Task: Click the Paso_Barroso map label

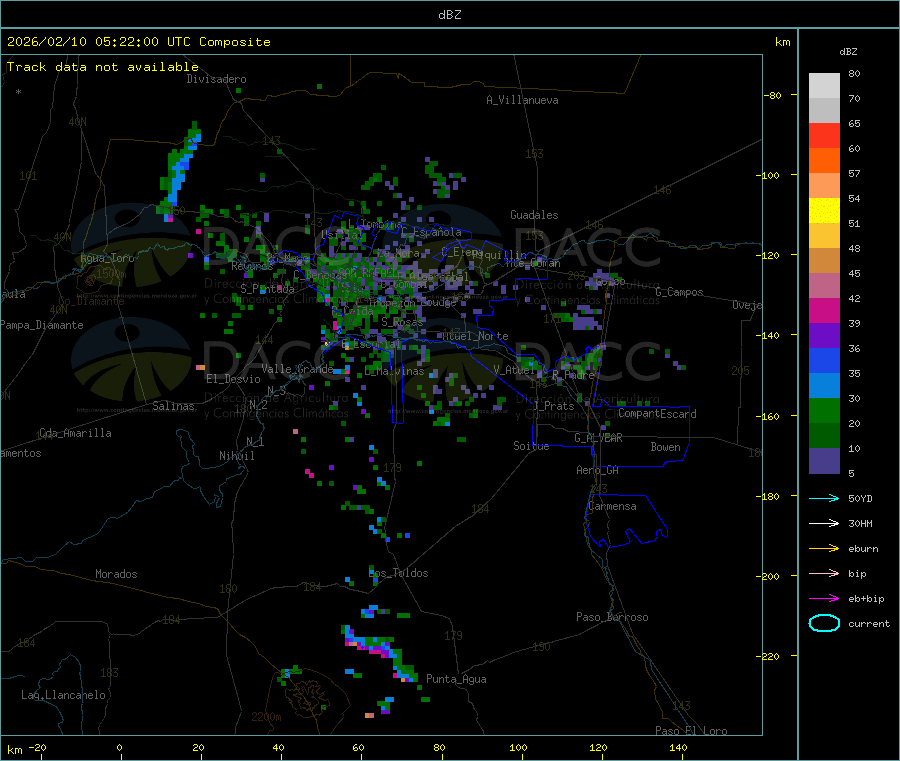Action: point(612,617)
